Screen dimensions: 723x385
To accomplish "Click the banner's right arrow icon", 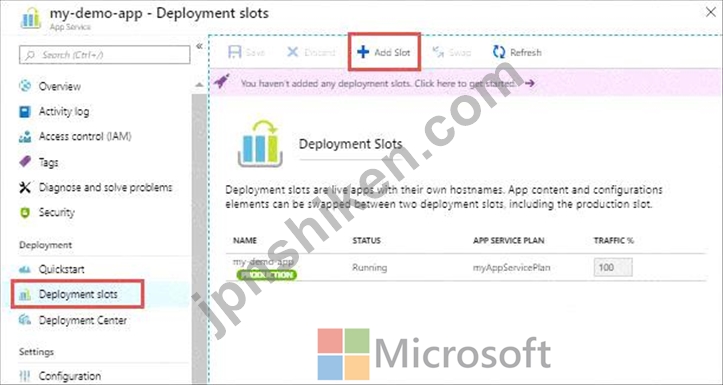I will [529, 83].
